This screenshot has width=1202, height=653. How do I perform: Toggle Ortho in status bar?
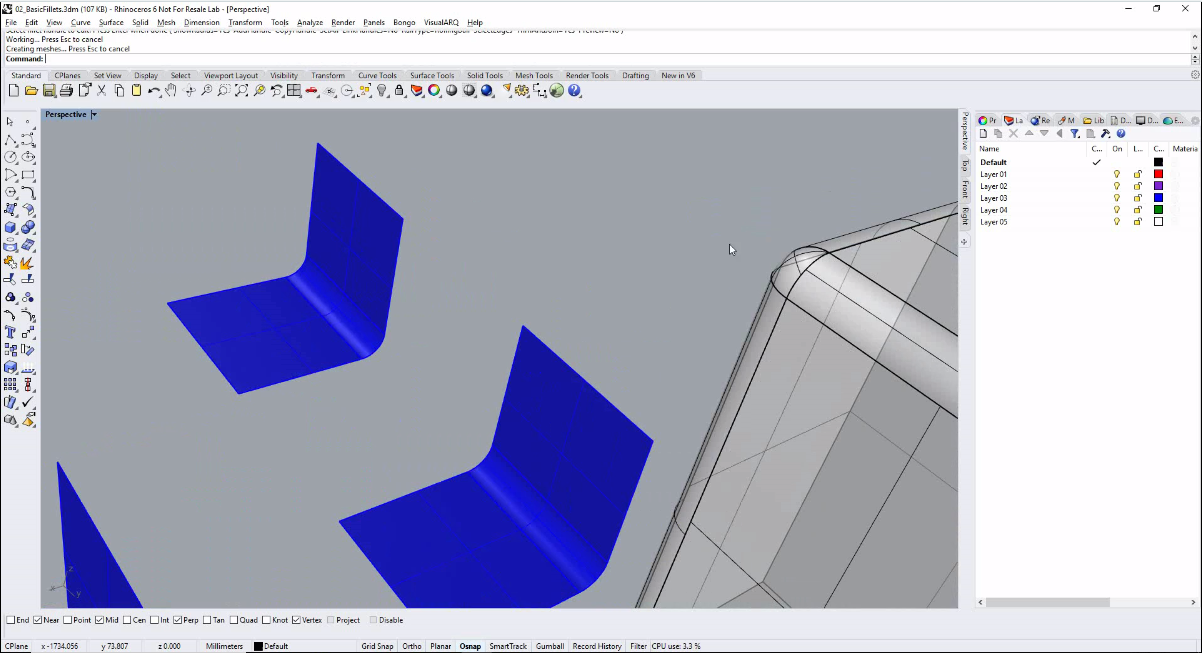coord(411,647)
